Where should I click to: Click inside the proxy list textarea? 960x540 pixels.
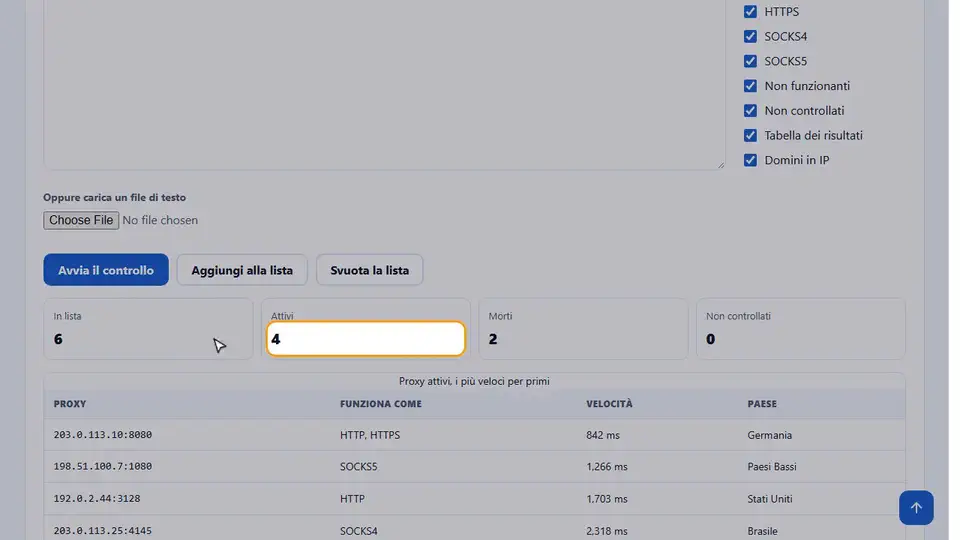(384, 84)
